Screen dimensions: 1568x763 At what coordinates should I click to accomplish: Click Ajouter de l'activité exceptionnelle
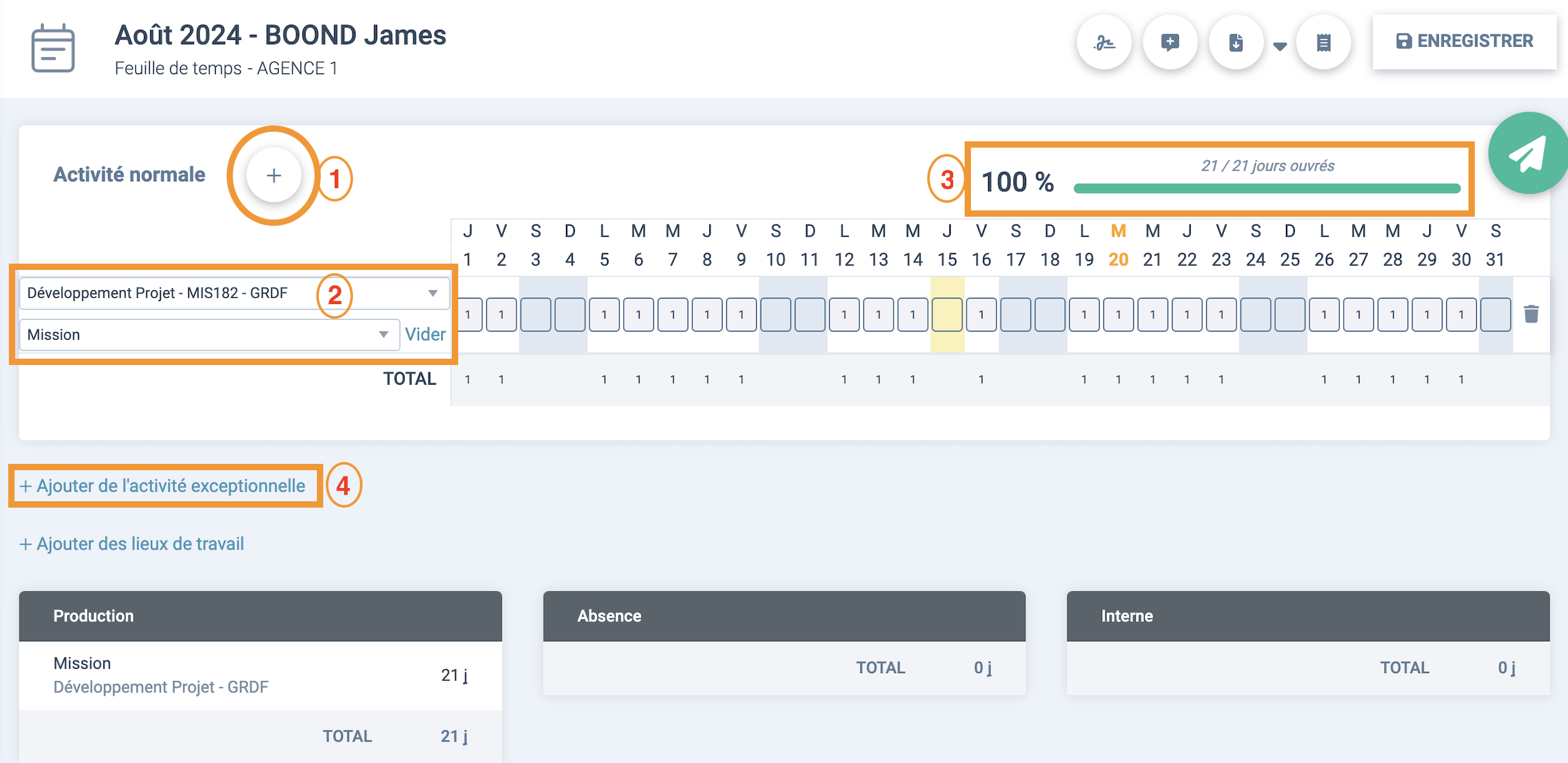[164, 486]
